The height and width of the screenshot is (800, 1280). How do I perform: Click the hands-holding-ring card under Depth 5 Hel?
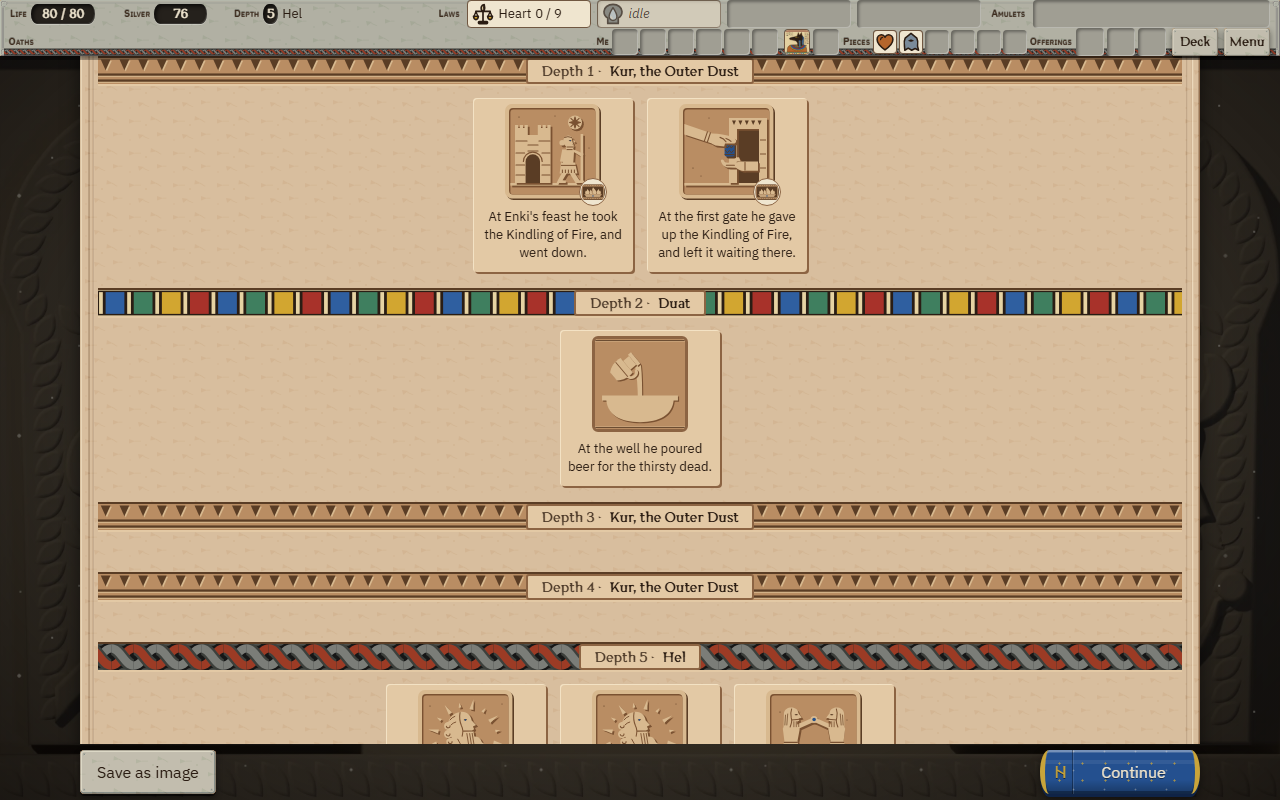coord(814,714)
